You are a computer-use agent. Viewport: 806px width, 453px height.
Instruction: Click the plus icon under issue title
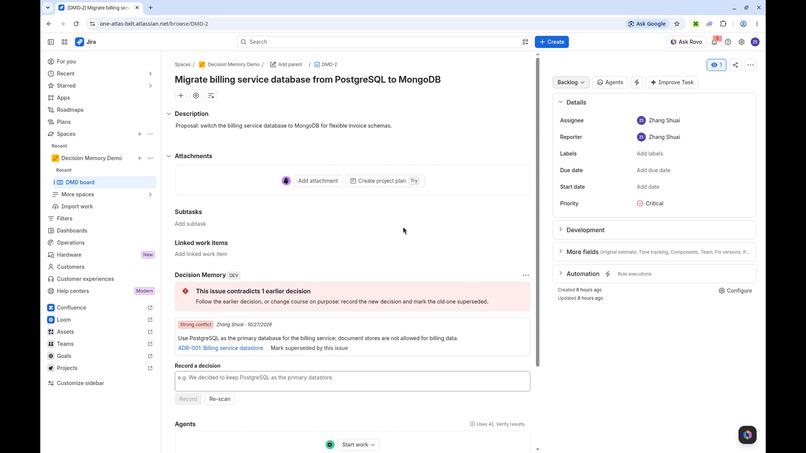(x=180, y=96)
